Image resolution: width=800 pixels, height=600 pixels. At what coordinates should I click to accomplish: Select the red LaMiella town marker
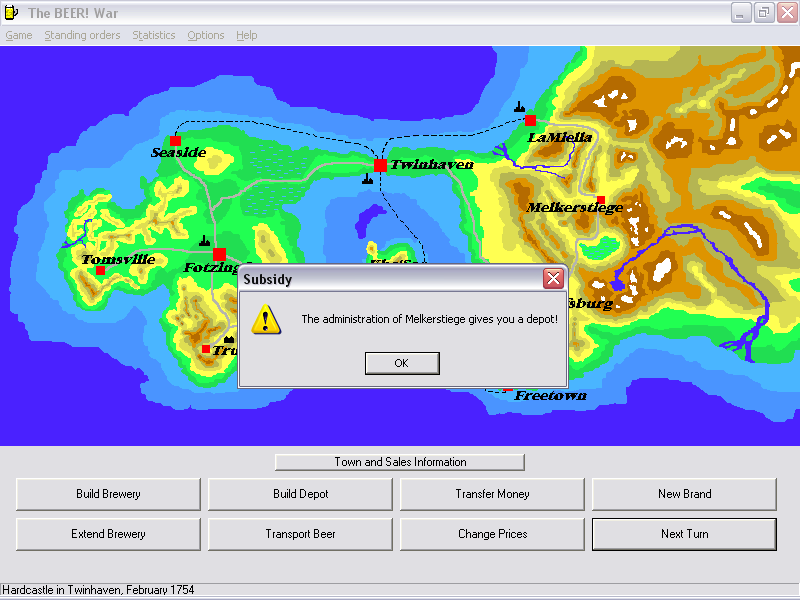point(530,120)
